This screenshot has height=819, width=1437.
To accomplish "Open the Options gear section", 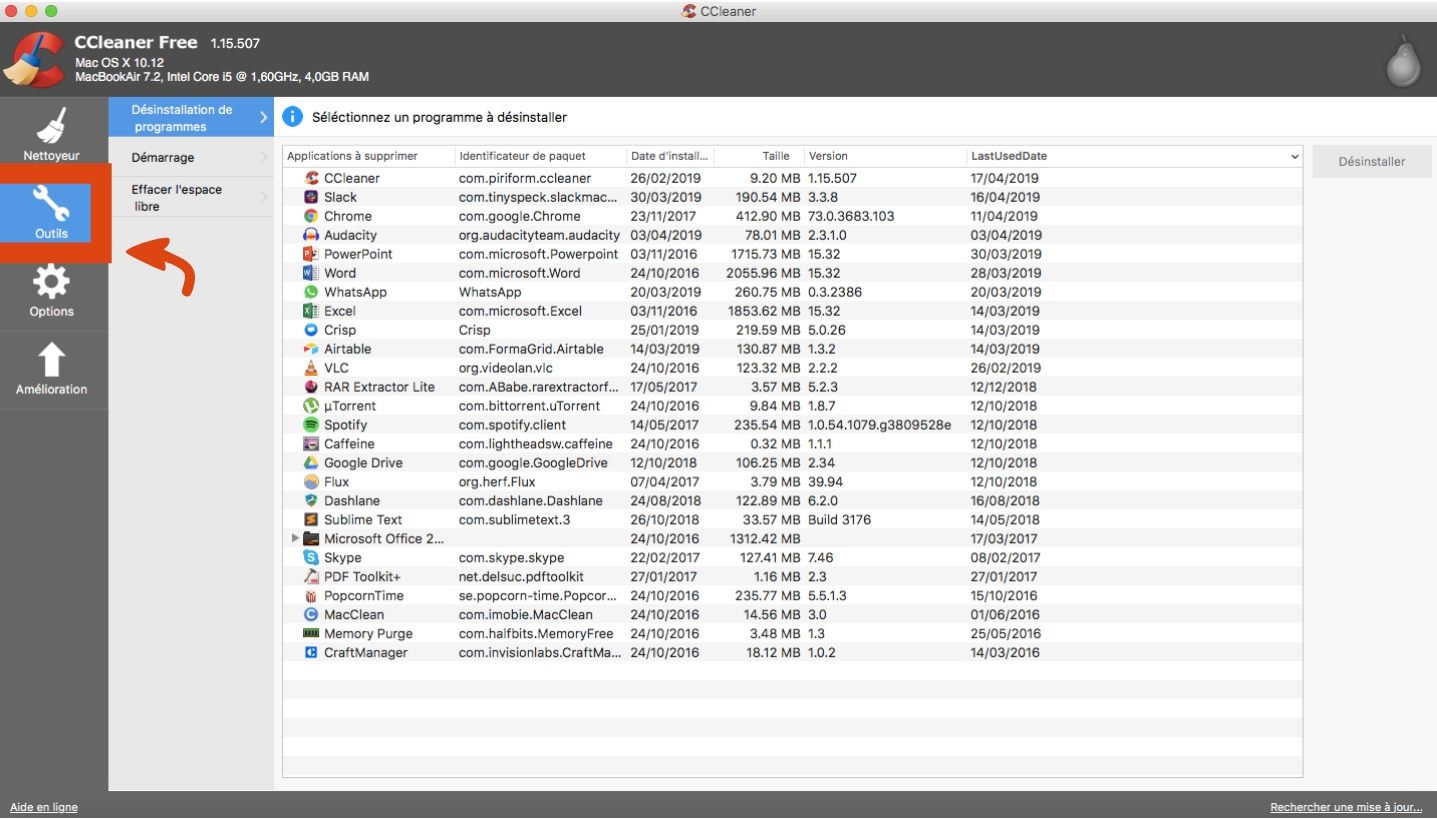I will pyautogui.click(x=52, y=290).
